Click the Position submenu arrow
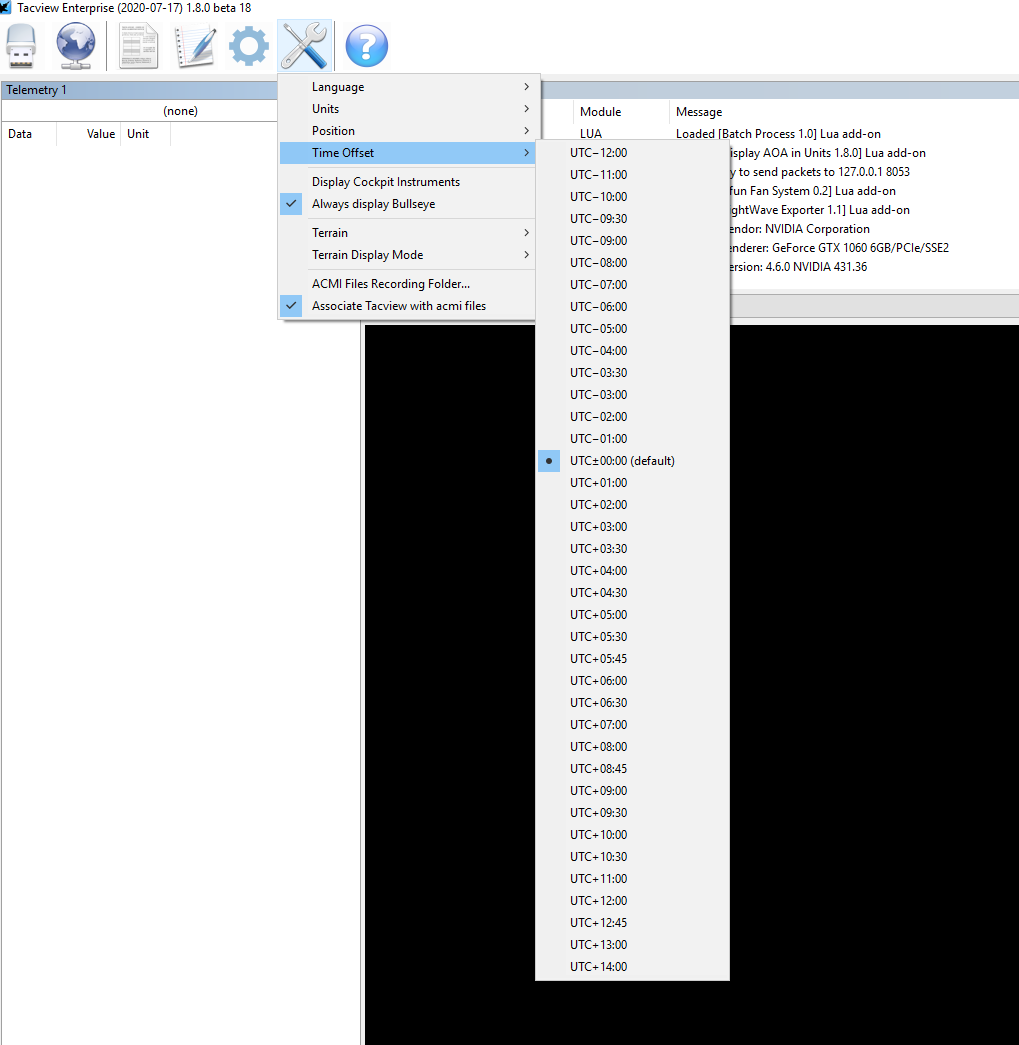 [x=526, y=131]
